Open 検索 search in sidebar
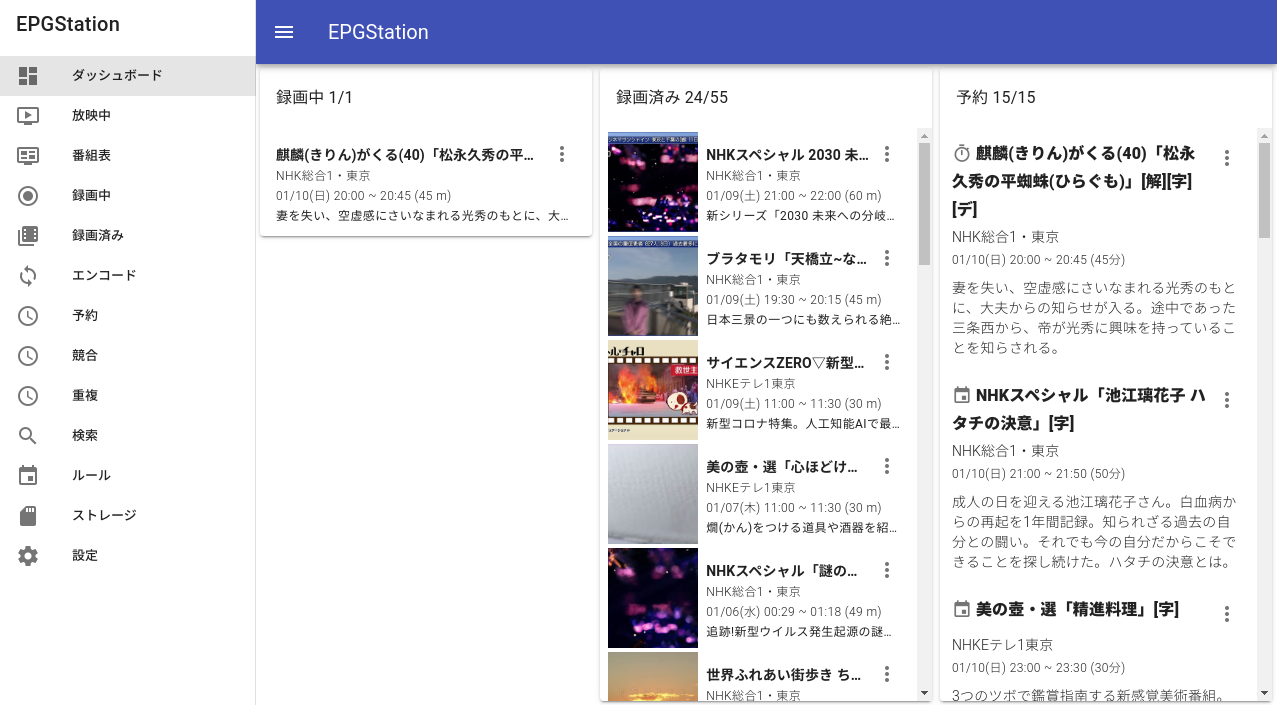This screenshot has width=1277, height=705. point(128,435)
